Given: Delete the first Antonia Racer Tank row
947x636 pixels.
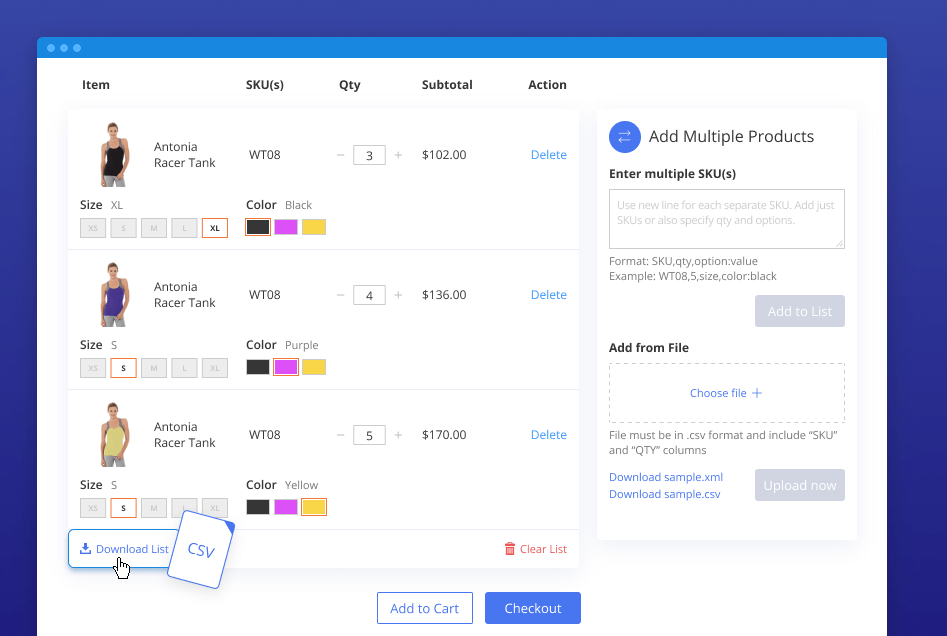Looking at the screenshot, I should point(548,155).
